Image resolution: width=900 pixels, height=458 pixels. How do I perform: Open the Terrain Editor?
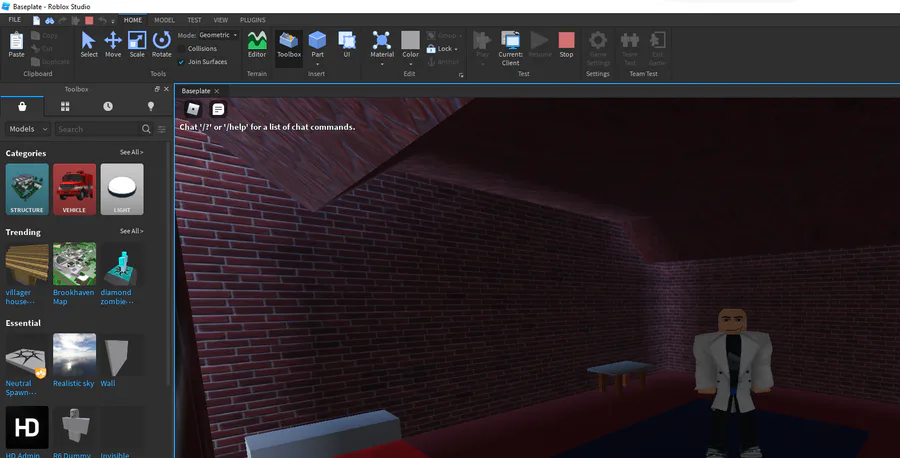point(257,44)
